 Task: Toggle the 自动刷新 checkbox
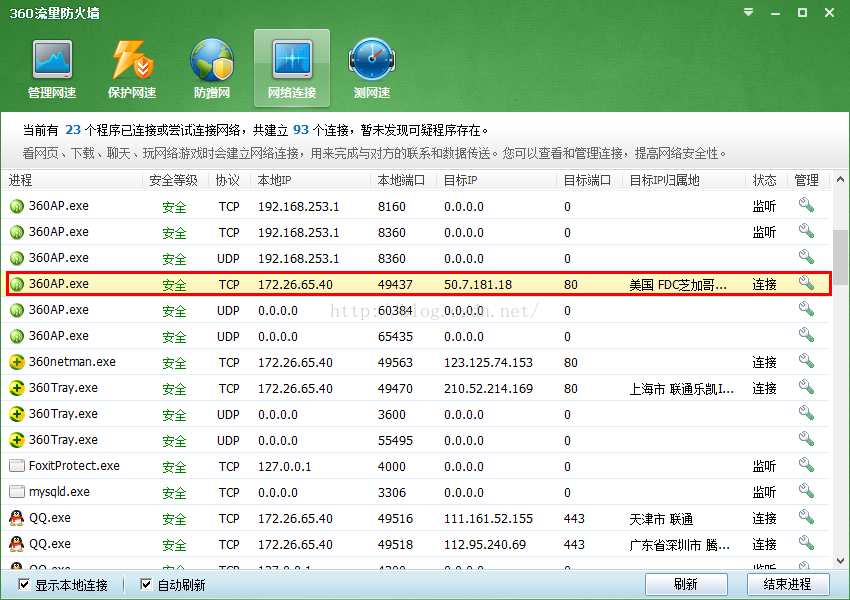pos(146,584)
